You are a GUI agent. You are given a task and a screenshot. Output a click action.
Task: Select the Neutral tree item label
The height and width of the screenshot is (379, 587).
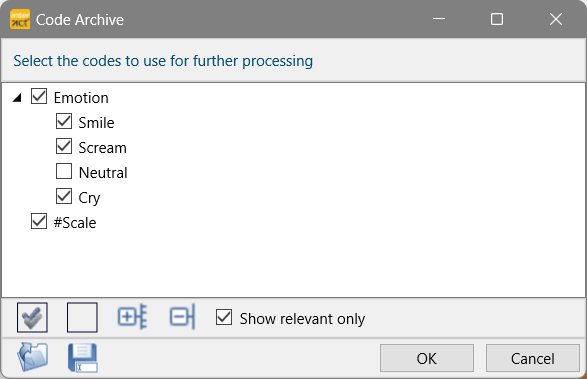(103, 173)
